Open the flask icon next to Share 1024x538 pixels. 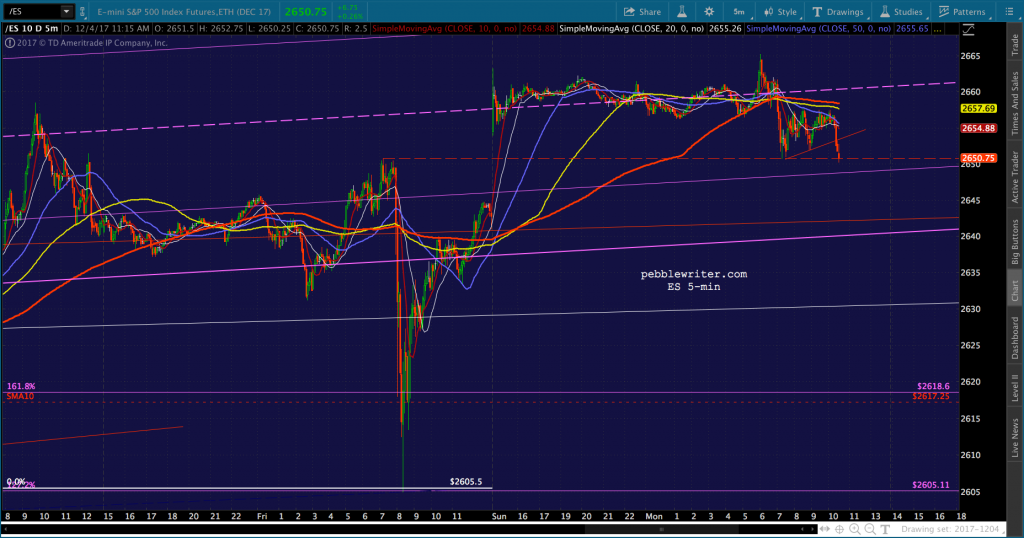pos(682,12)
